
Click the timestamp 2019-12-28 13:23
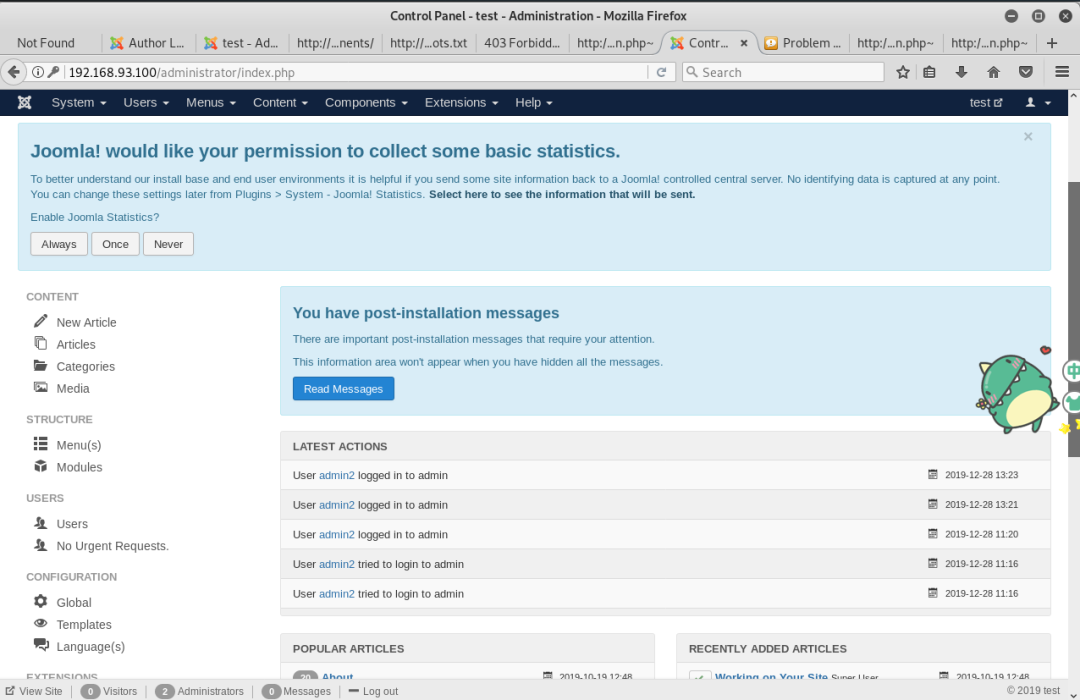[x=982, y=475]
